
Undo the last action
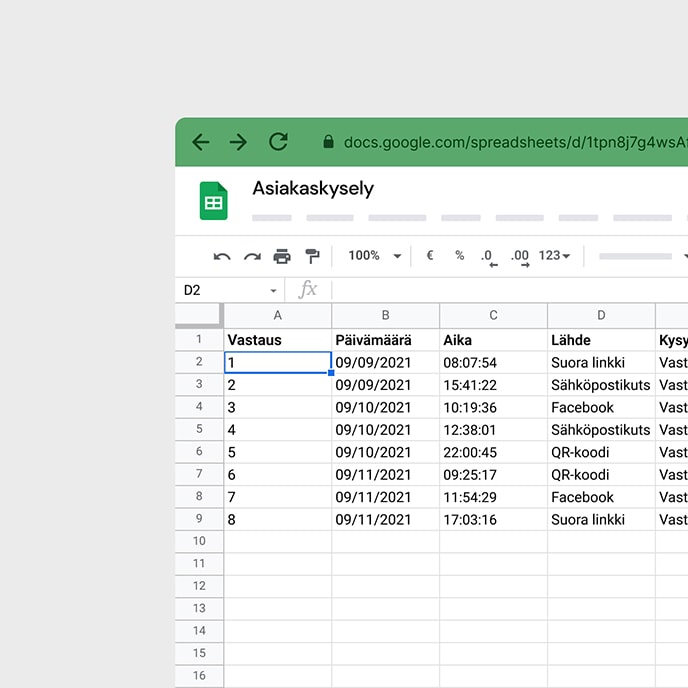(222, 256)
